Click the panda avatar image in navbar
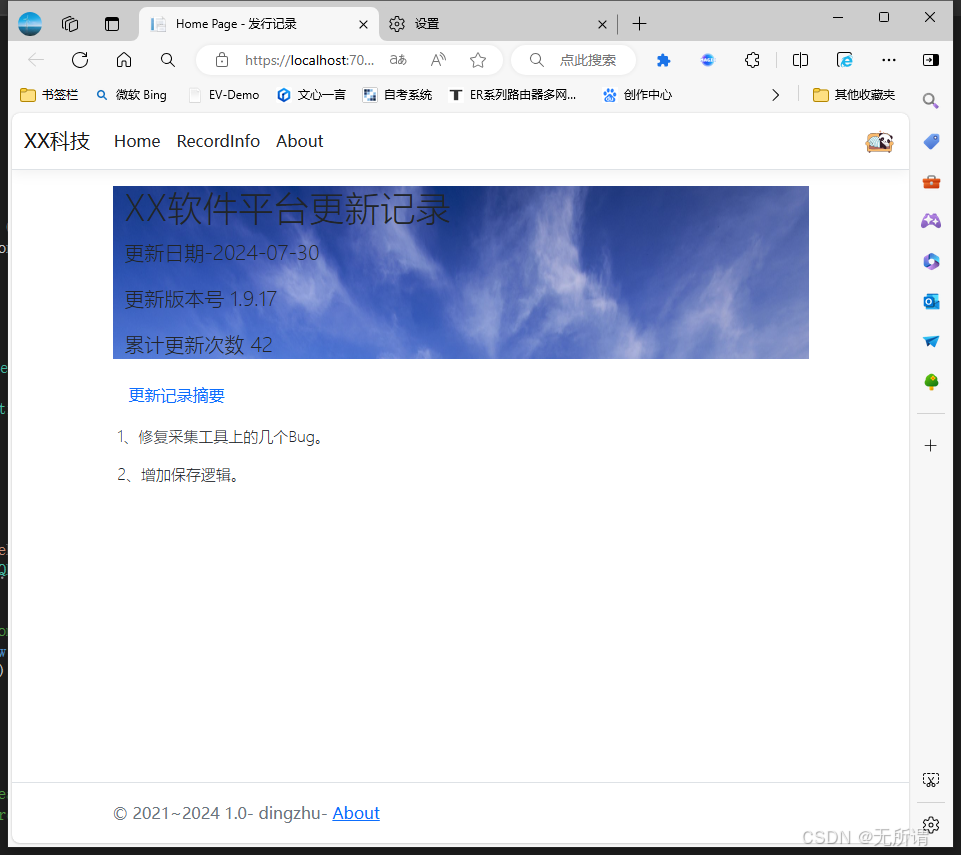 pos(879,142)
